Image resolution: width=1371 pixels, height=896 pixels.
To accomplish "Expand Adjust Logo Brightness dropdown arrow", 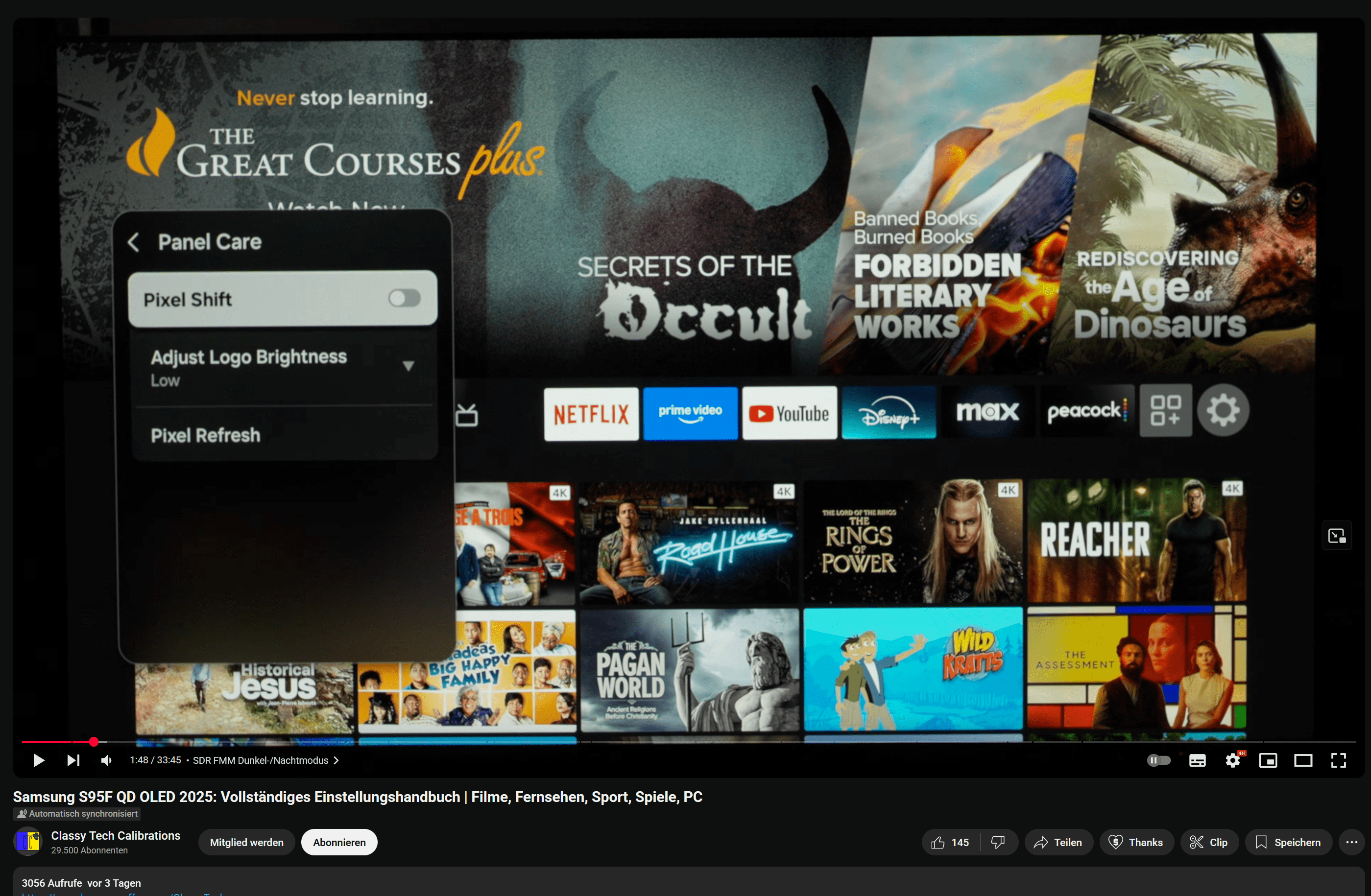I will pos(409,366).
